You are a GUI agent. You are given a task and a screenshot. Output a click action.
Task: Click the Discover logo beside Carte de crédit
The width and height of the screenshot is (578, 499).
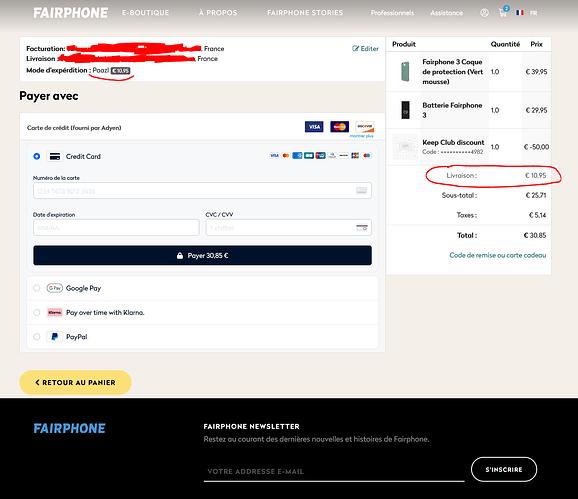365,127
